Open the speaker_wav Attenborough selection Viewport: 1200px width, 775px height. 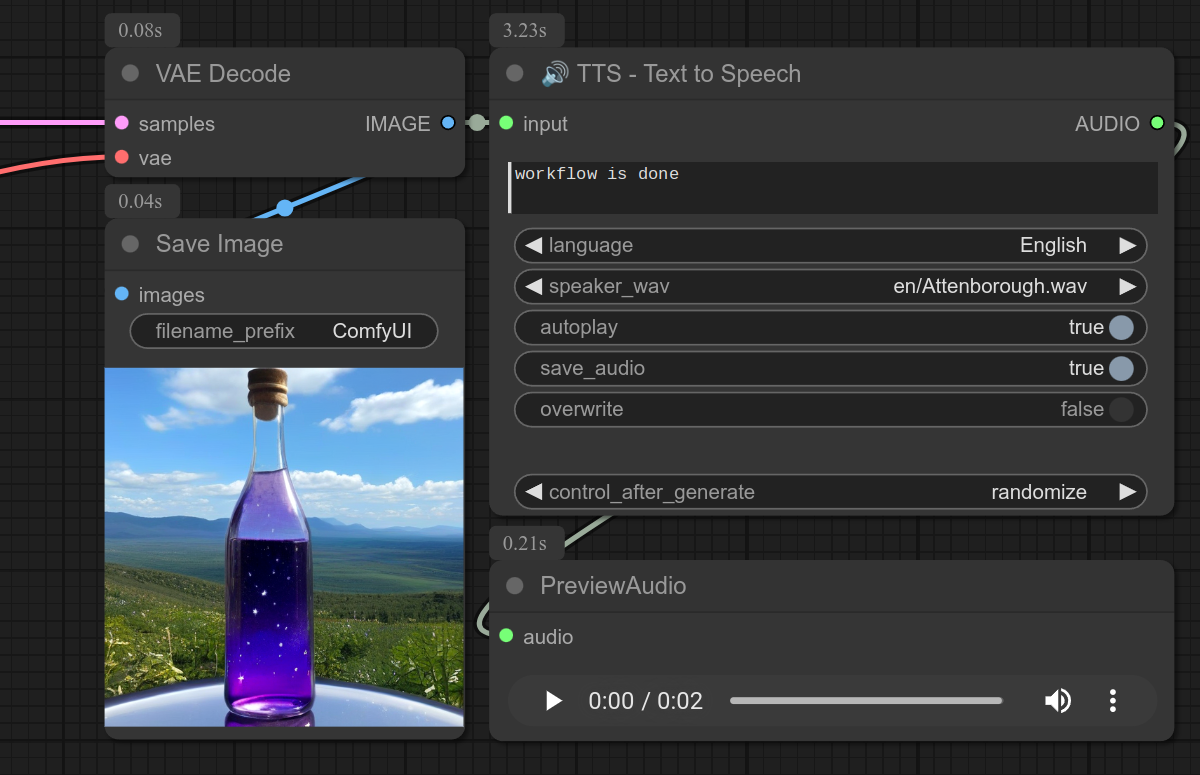pyautogui.click(x=990, y=287)
